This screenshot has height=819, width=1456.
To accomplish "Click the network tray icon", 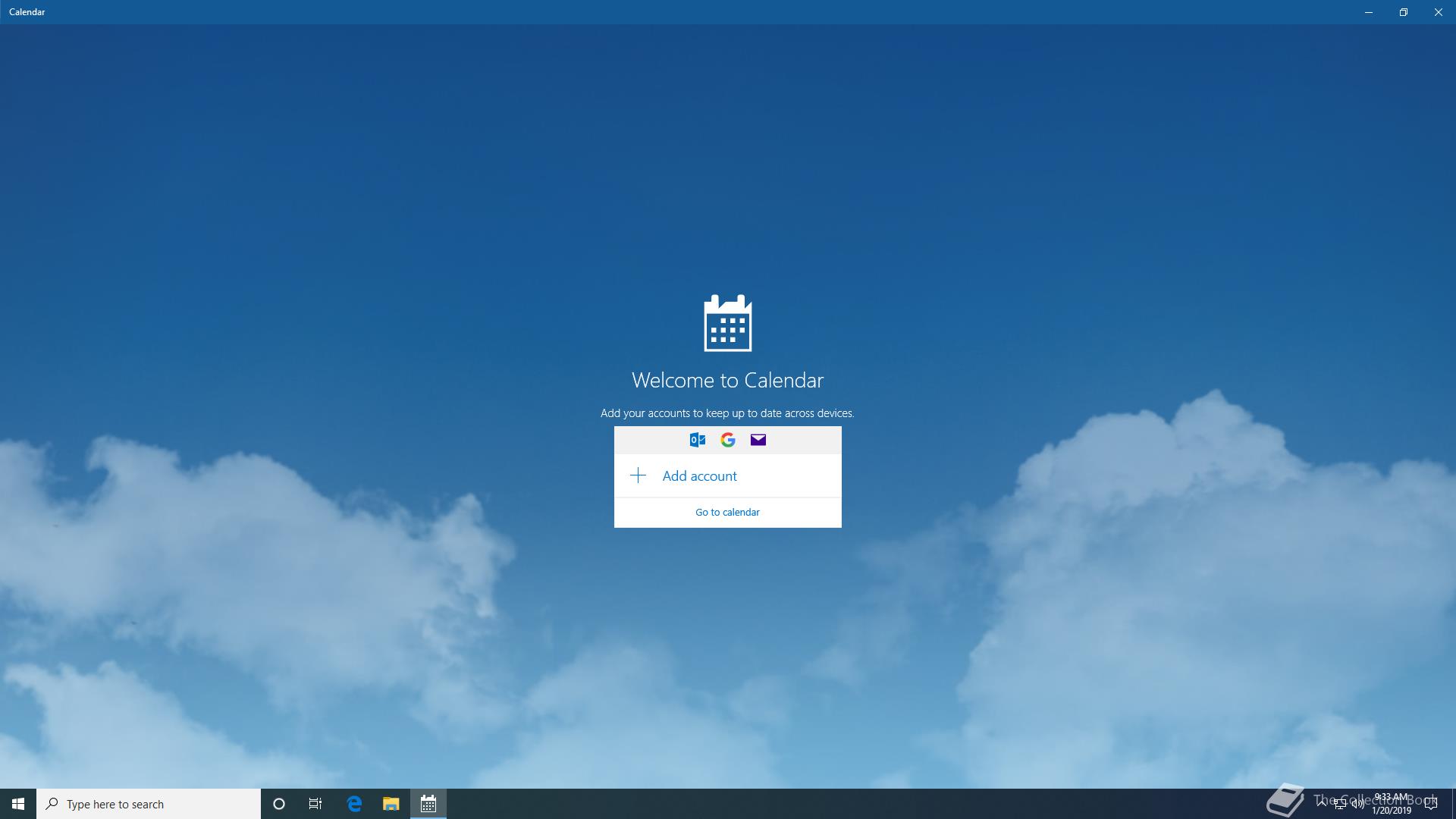I will [1339, 804].
